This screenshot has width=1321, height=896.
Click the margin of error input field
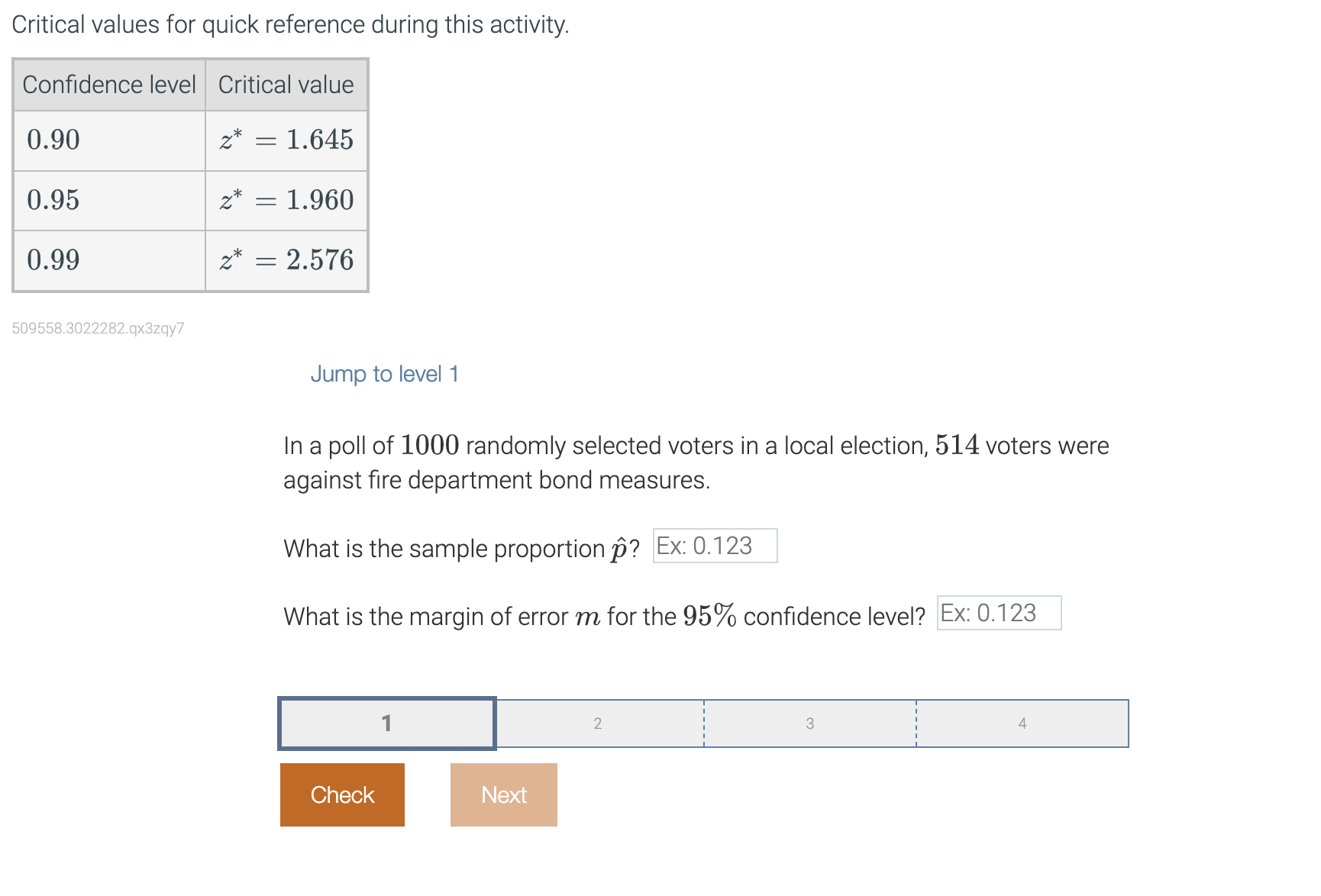998,613
